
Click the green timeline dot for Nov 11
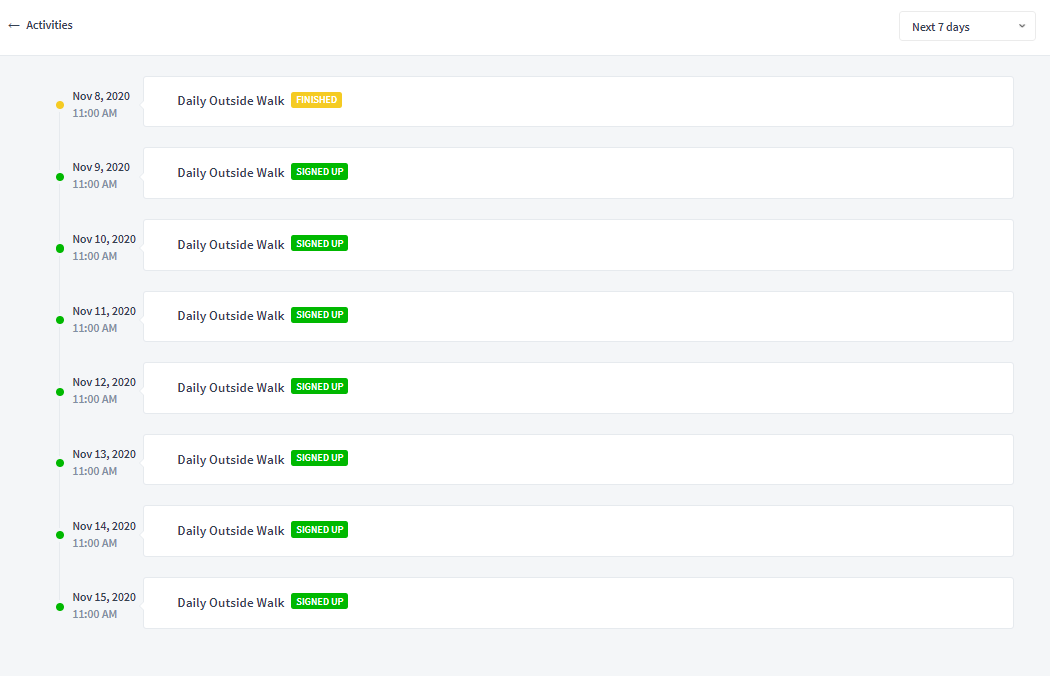(x=60, y=320)
